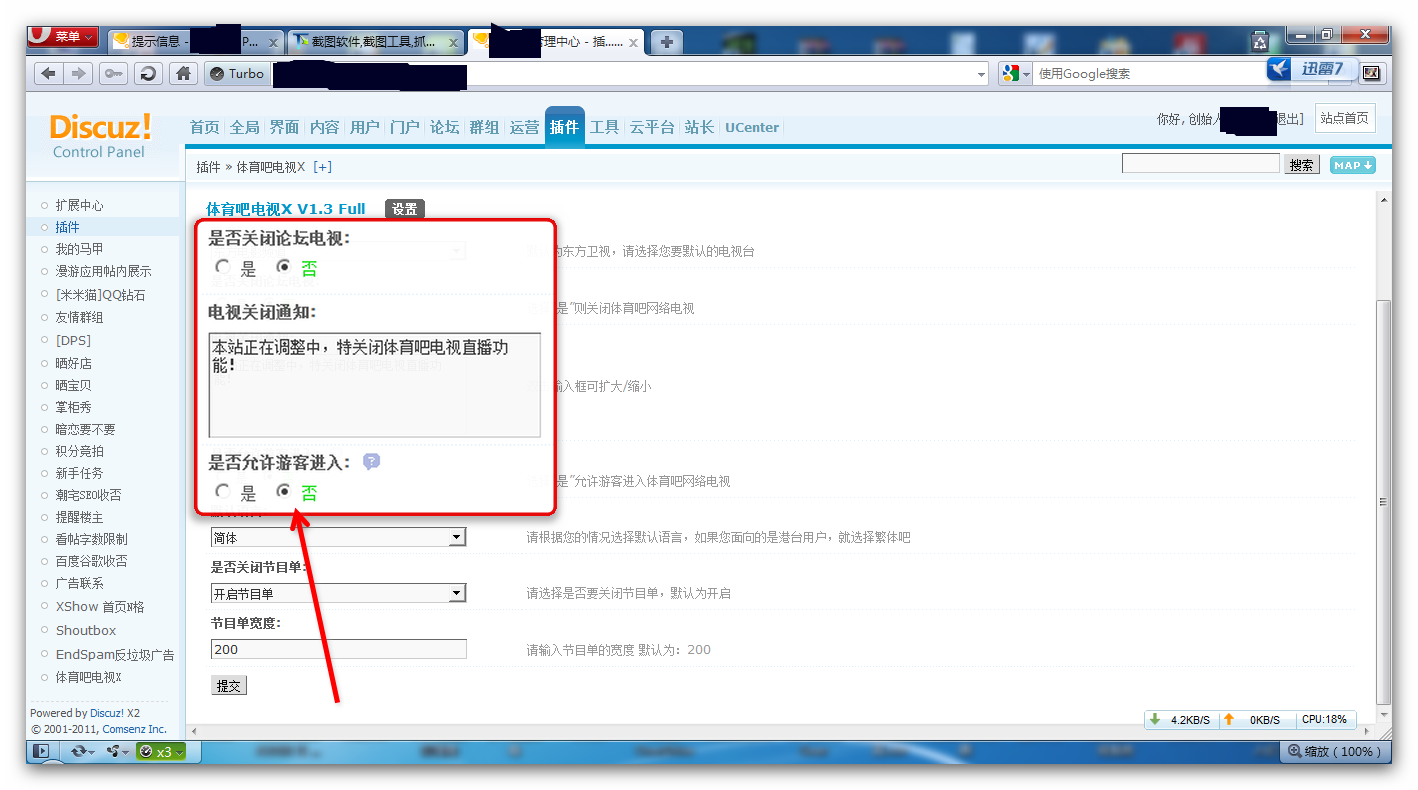Open the 全局 admin menu

(x=245, y=127)
